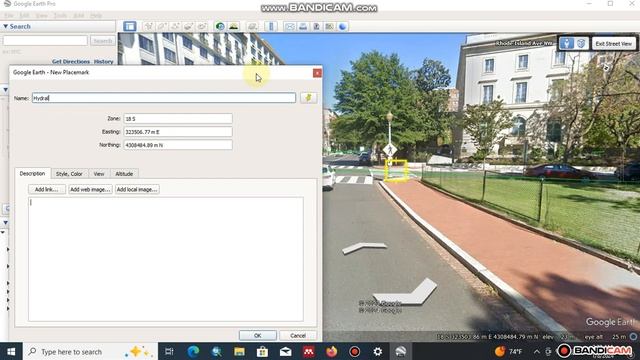The width and height of the screenshot is (640, 360).
Task: Click the Add Placemark toolbar icon
Action: pyautogui.click(x=149, y=27)
